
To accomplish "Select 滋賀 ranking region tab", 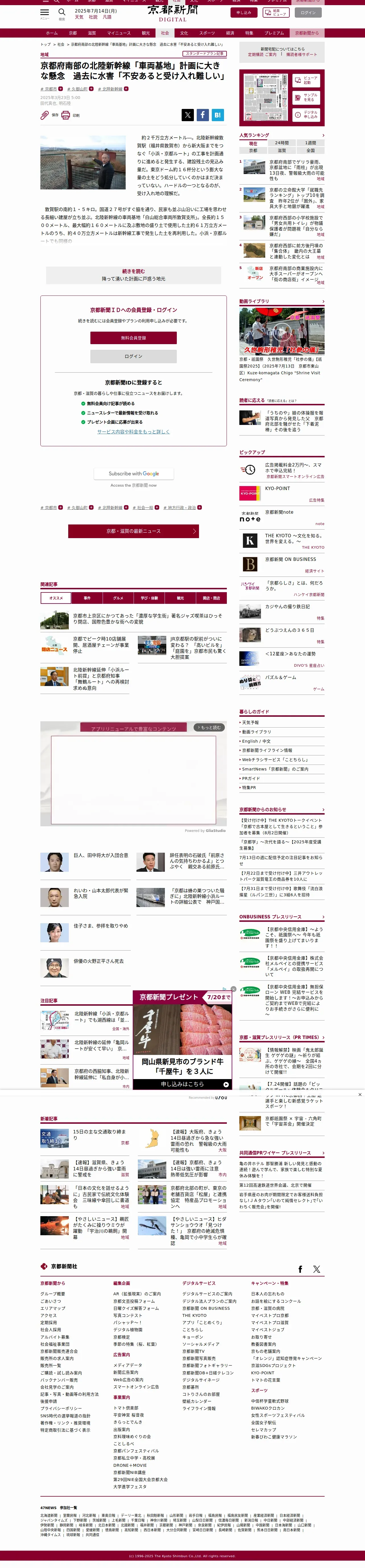I will point(282,150).
